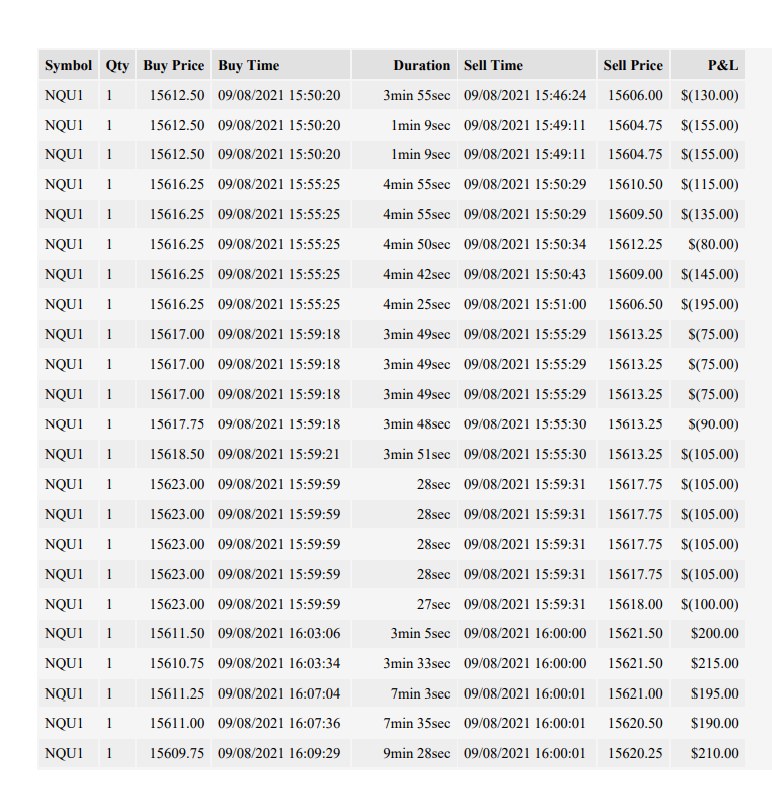
Task: Click the Sell Time column header
Action: pyautogui.click(x=527, y=65)
